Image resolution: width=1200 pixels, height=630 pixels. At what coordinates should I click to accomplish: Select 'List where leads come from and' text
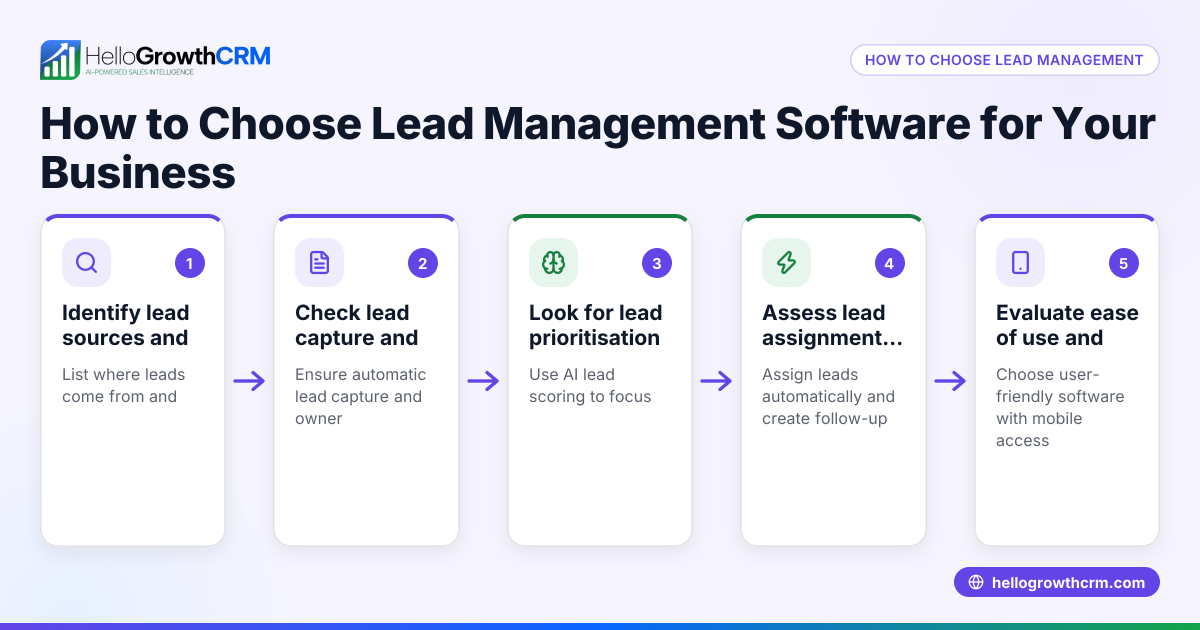click(x=123, y=385)
